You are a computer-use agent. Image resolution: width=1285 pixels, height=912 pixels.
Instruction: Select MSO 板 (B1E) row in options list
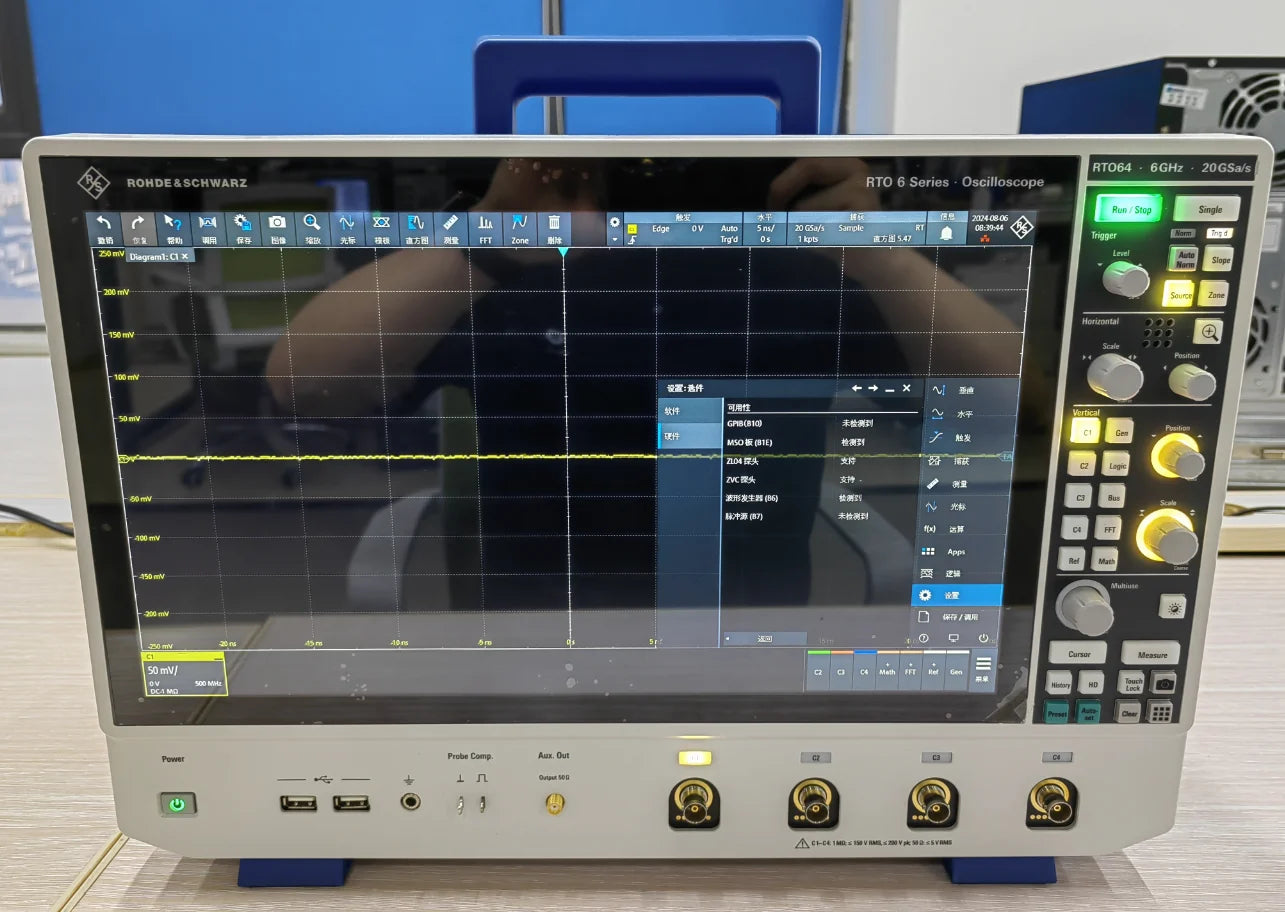tap(820, 442)
